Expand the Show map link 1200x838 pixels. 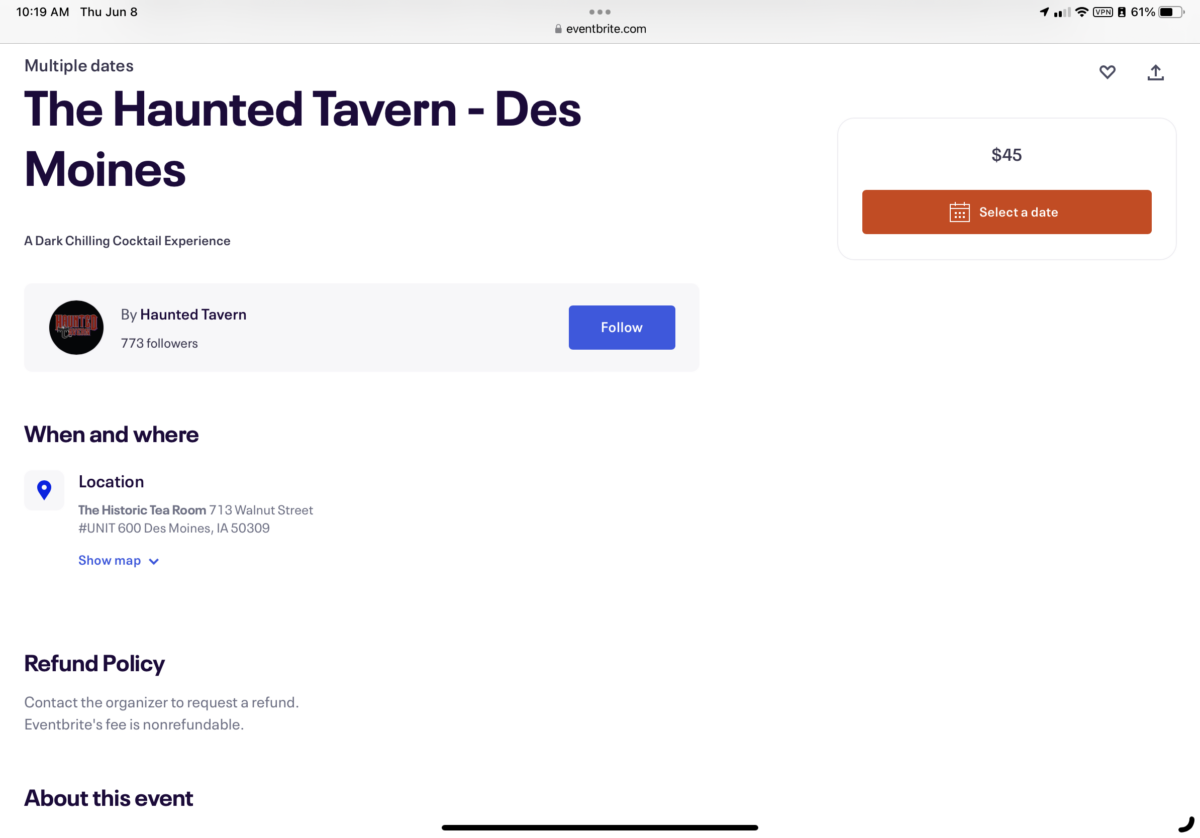118,561
